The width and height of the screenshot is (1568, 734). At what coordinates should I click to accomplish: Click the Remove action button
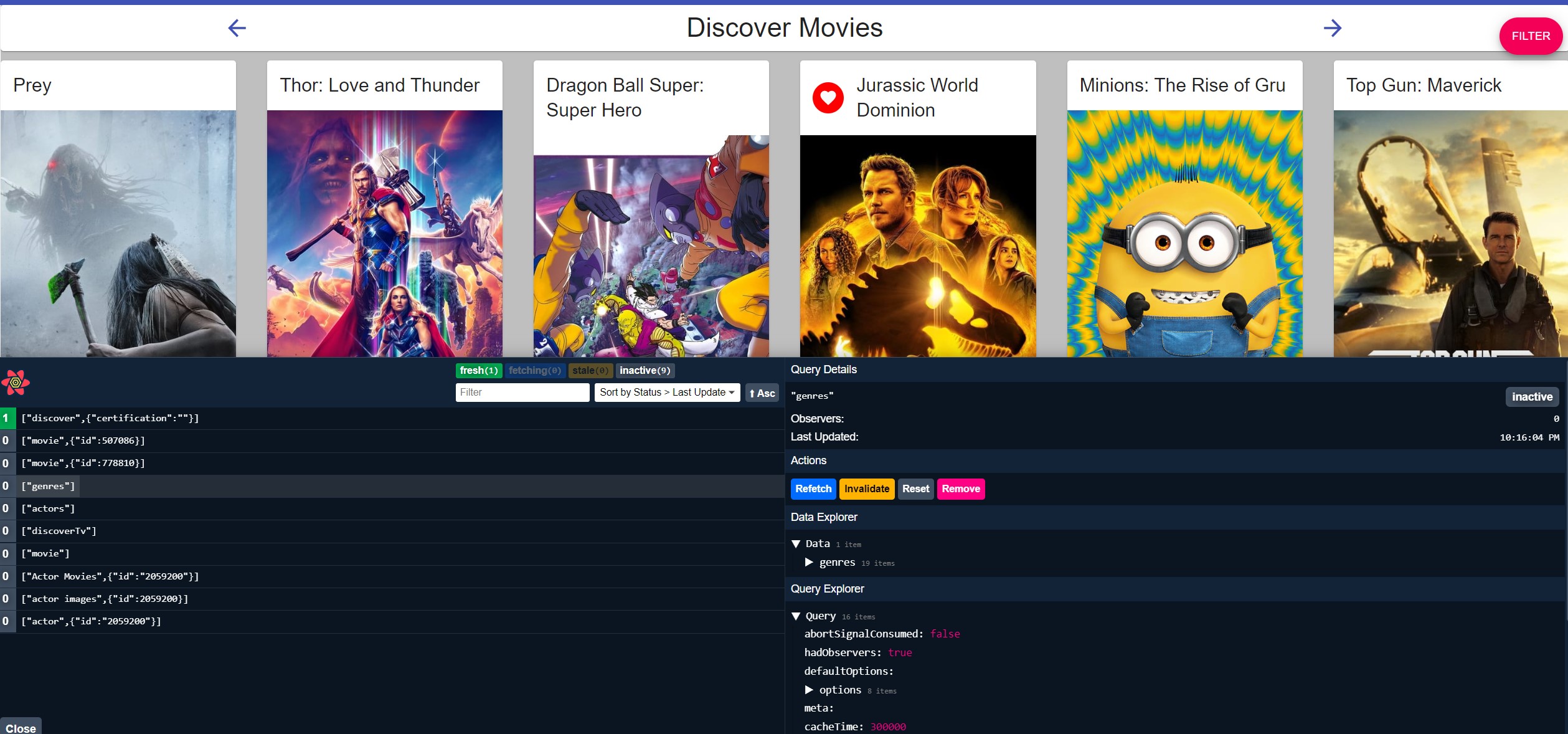pos(960,489)
